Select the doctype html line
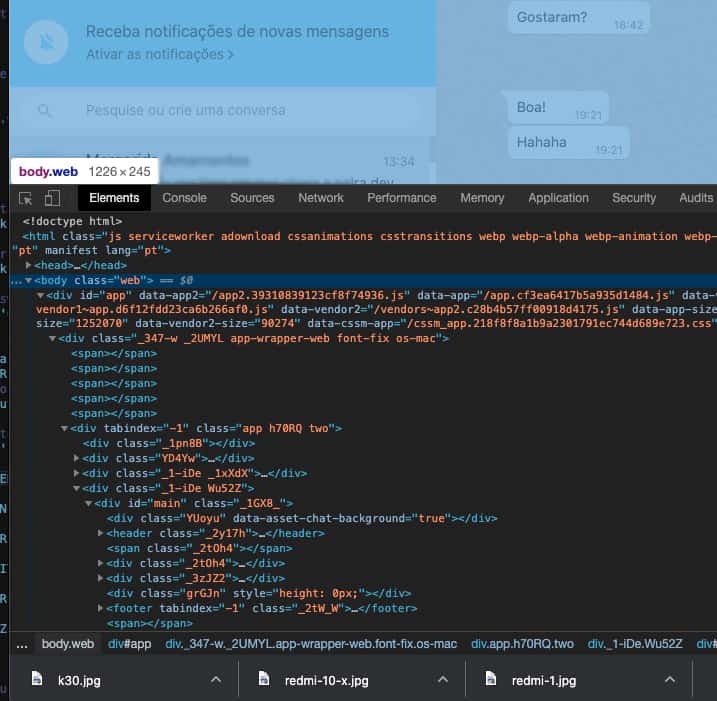717x701 pixels. (x=72, y=221)
